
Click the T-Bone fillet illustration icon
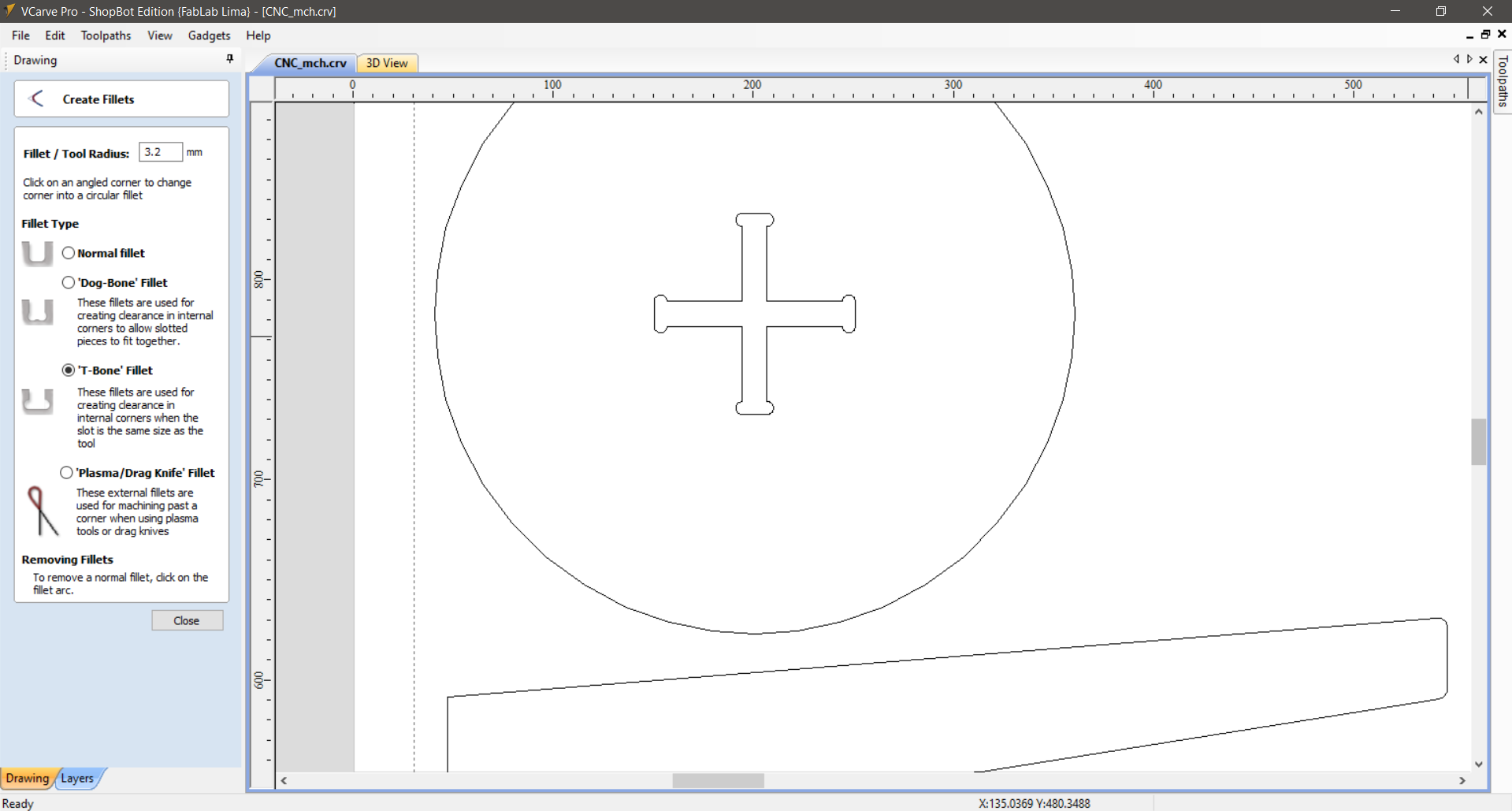pos(37,402)
